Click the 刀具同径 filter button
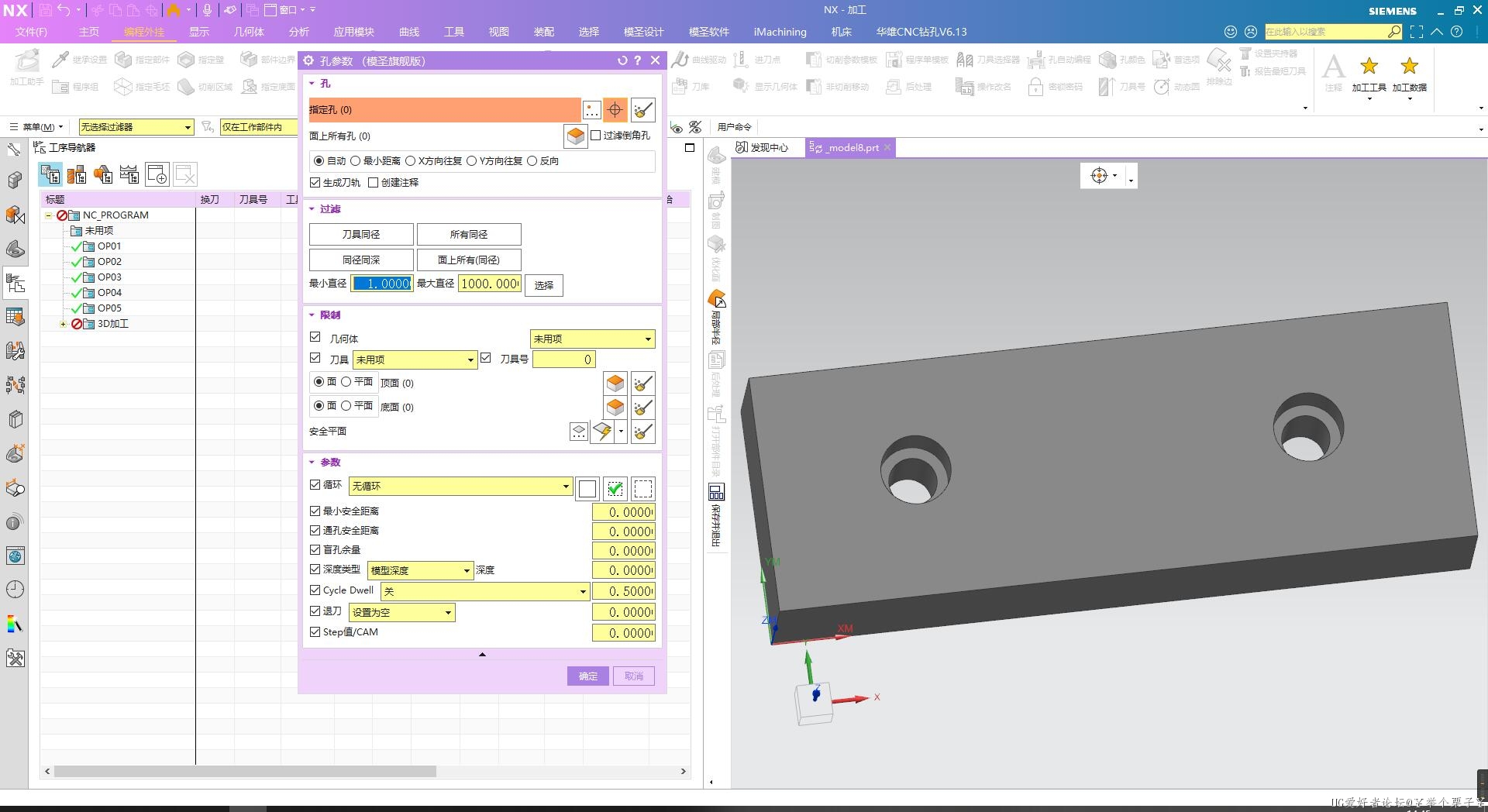Image resolution: width=1488 pixels, height=812 pixels. 361,235
